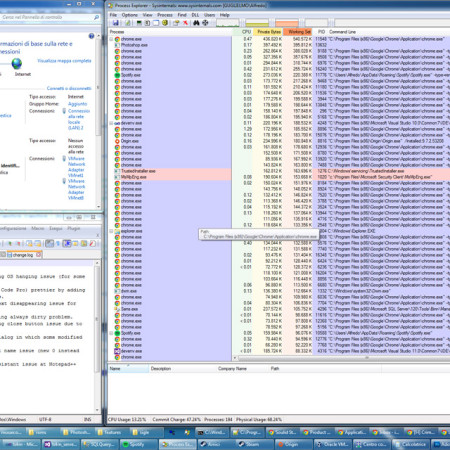The width and height of the screenshot is (450, 450).
Task: Select the Ssms.exe process row
Action: point(279,309)
